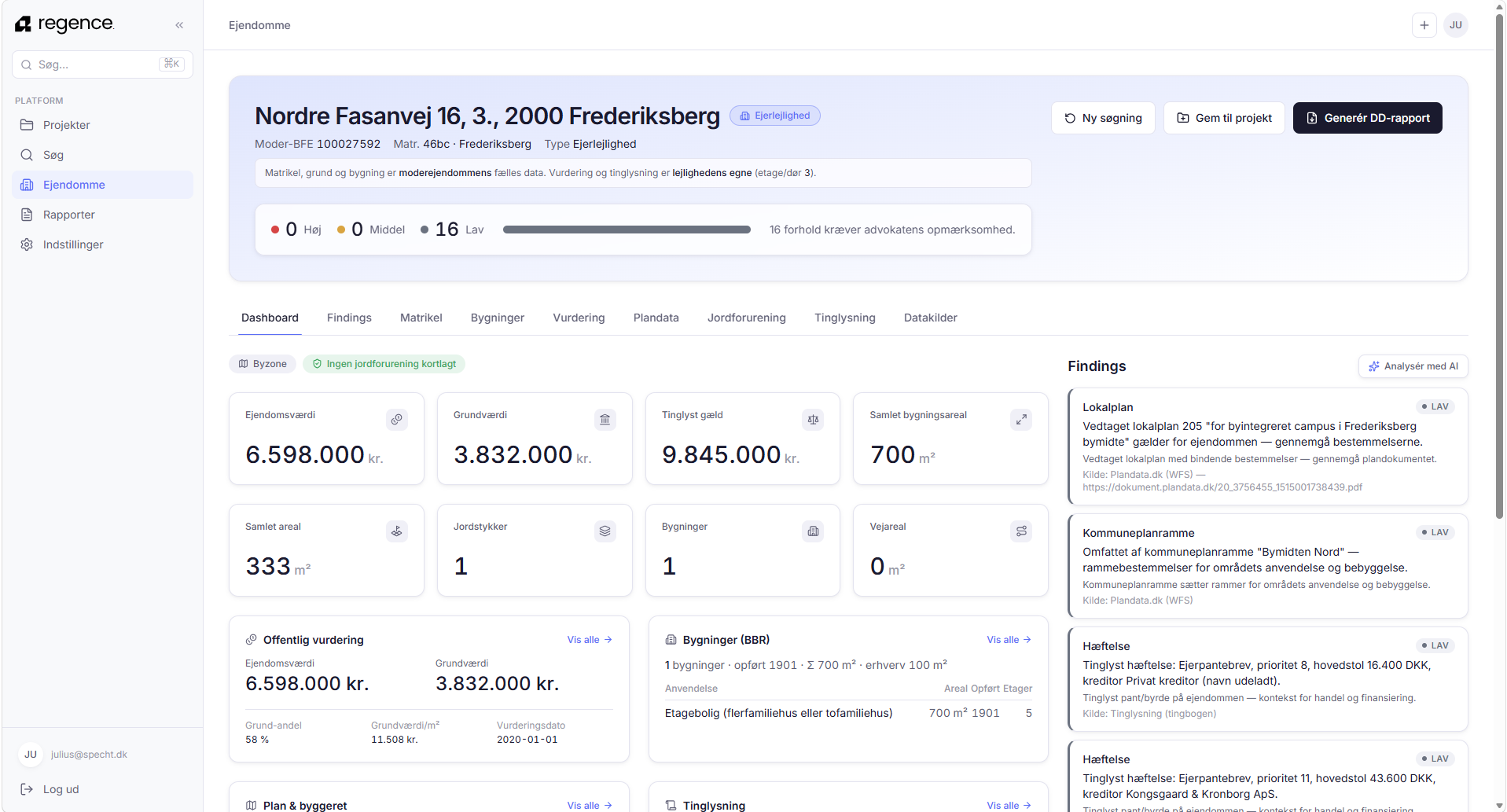Select the Findings tab
The height and width of the screenshot is (812, 1507).
click(x=349, y=318)
